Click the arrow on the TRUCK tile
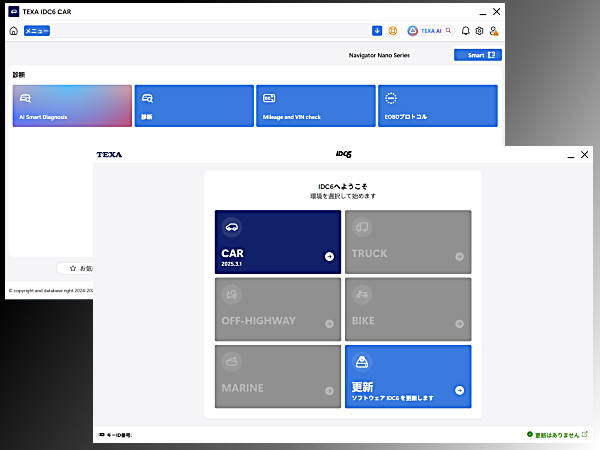Viewport: 600px width, 450px height. [x=459, y=257]
